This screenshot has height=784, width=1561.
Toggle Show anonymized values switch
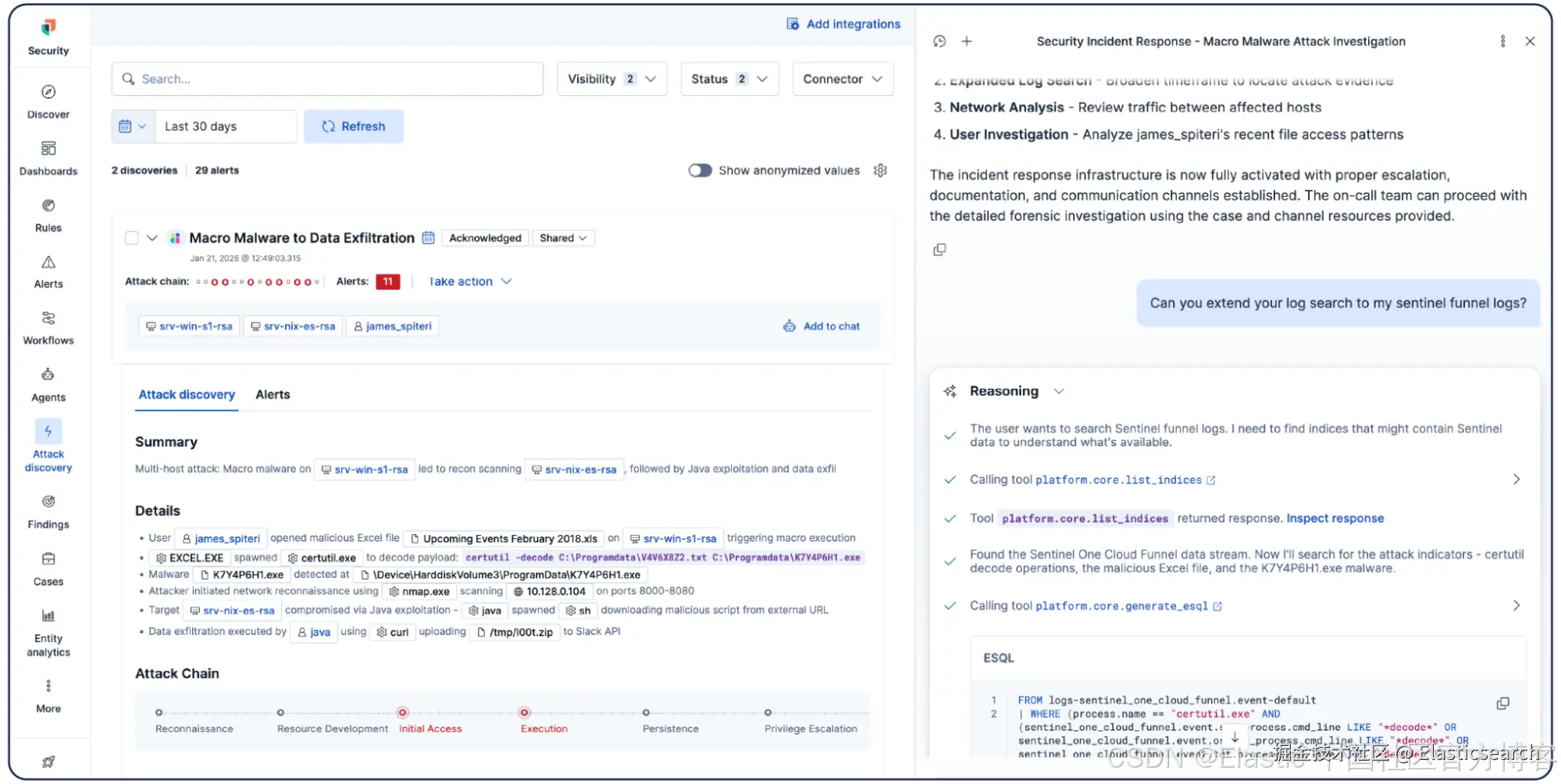pos(700,170)
